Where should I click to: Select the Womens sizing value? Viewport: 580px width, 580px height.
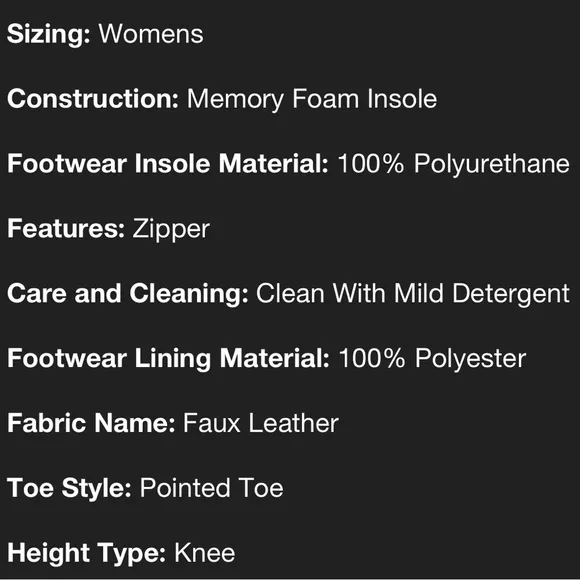[151, 34]
